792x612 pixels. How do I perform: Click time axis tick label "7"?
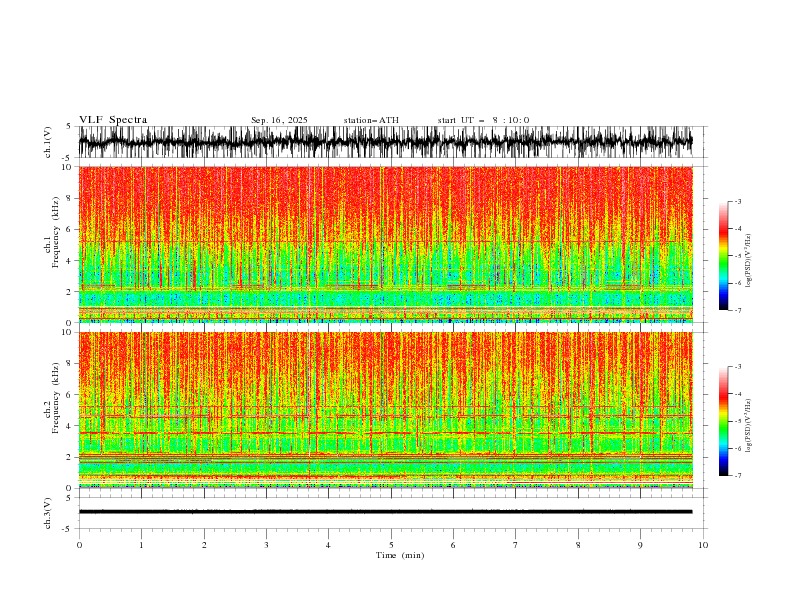[516, 545]
